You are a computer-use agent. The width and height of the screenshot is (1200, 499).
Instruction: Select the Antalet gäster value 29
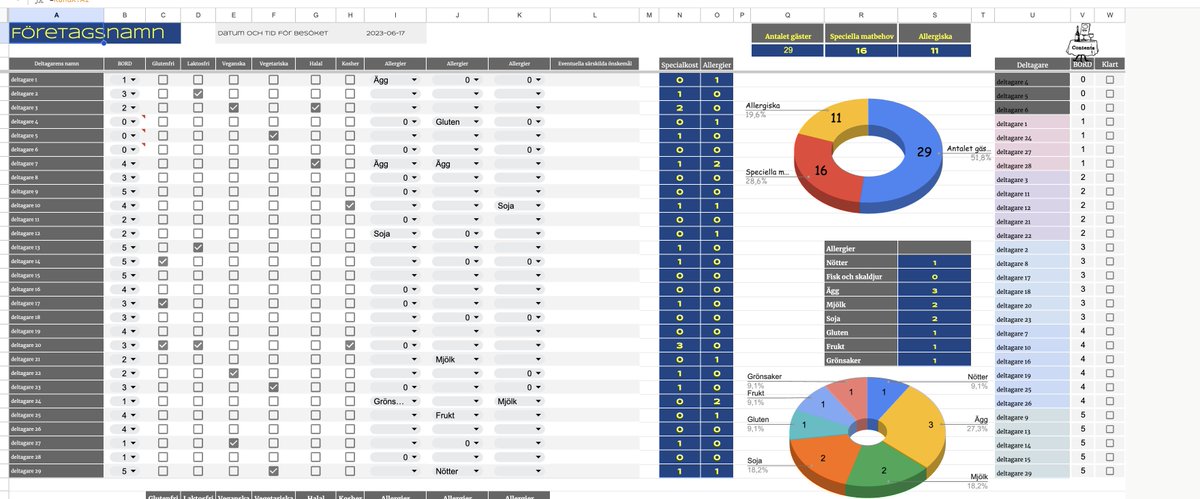(x=788, y=51)
